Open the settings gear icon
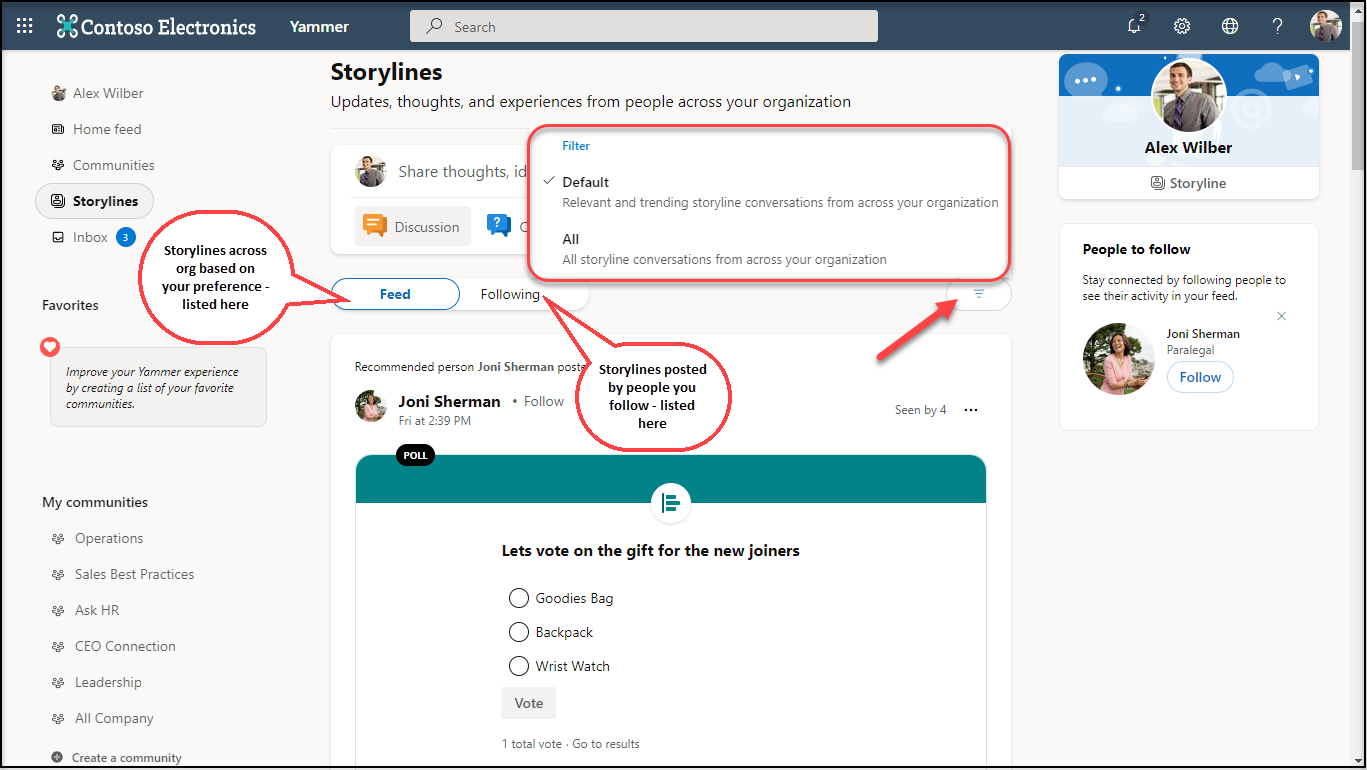The image size is (1367, 770). pos(1182,26)
